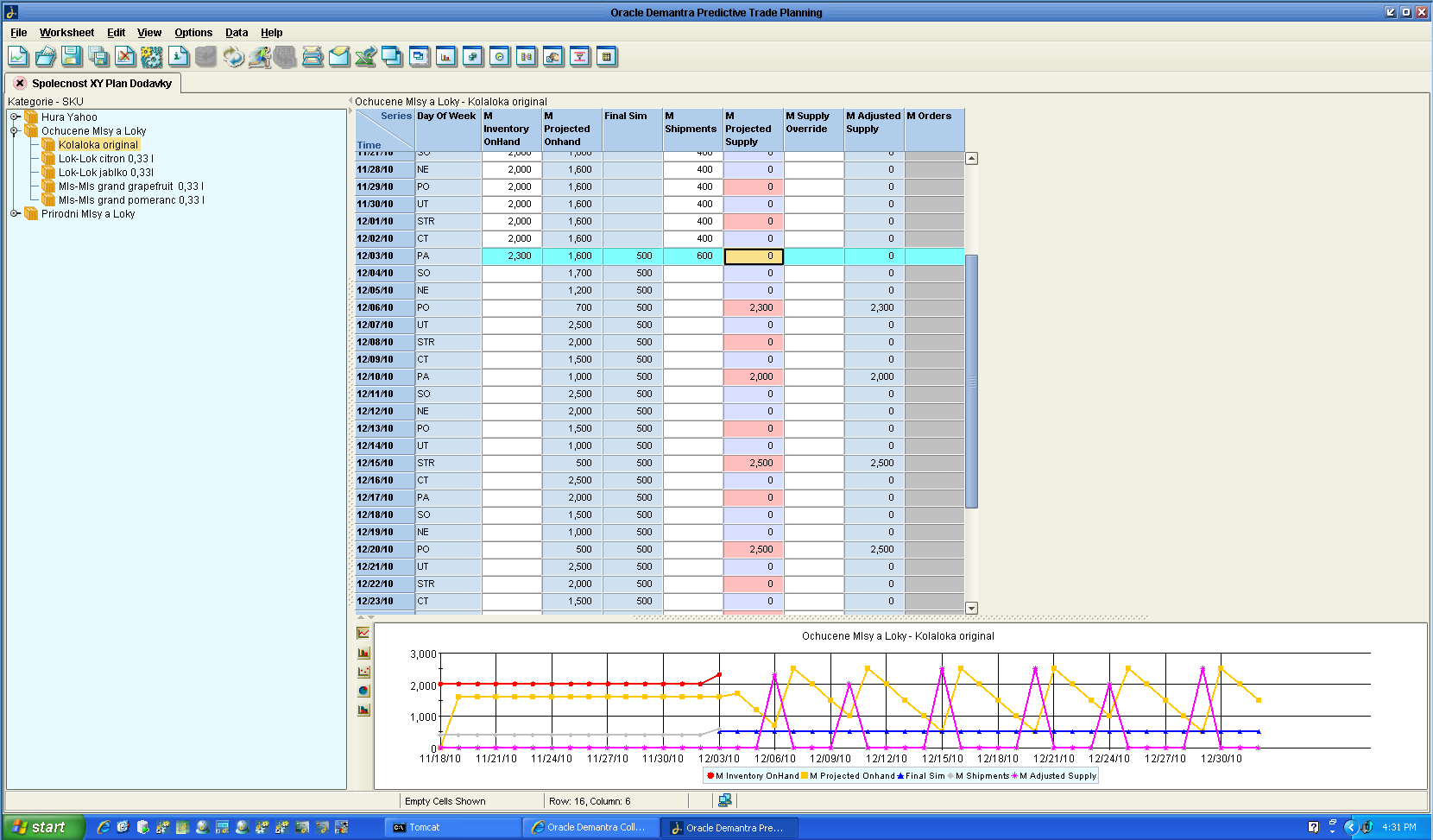The image size is (1433, 840).
Task: Click the window layout icon after cascade
Action: pyautogui.click(x=420, y=57)
